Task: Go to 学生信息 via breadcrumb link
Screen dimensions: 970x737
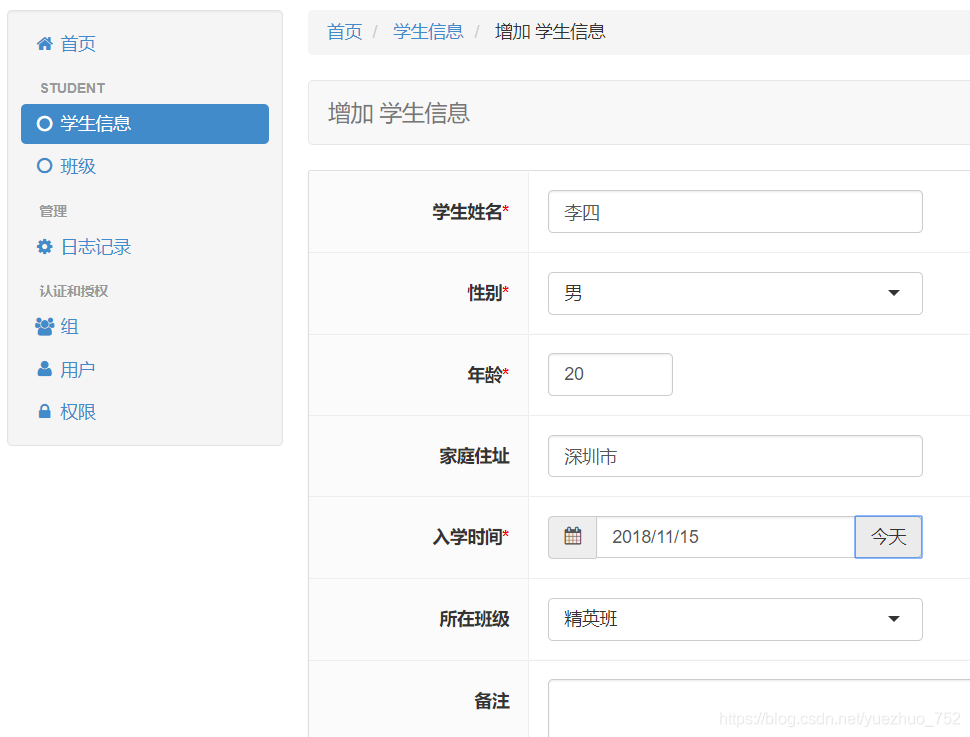Action: pos(428,32)
